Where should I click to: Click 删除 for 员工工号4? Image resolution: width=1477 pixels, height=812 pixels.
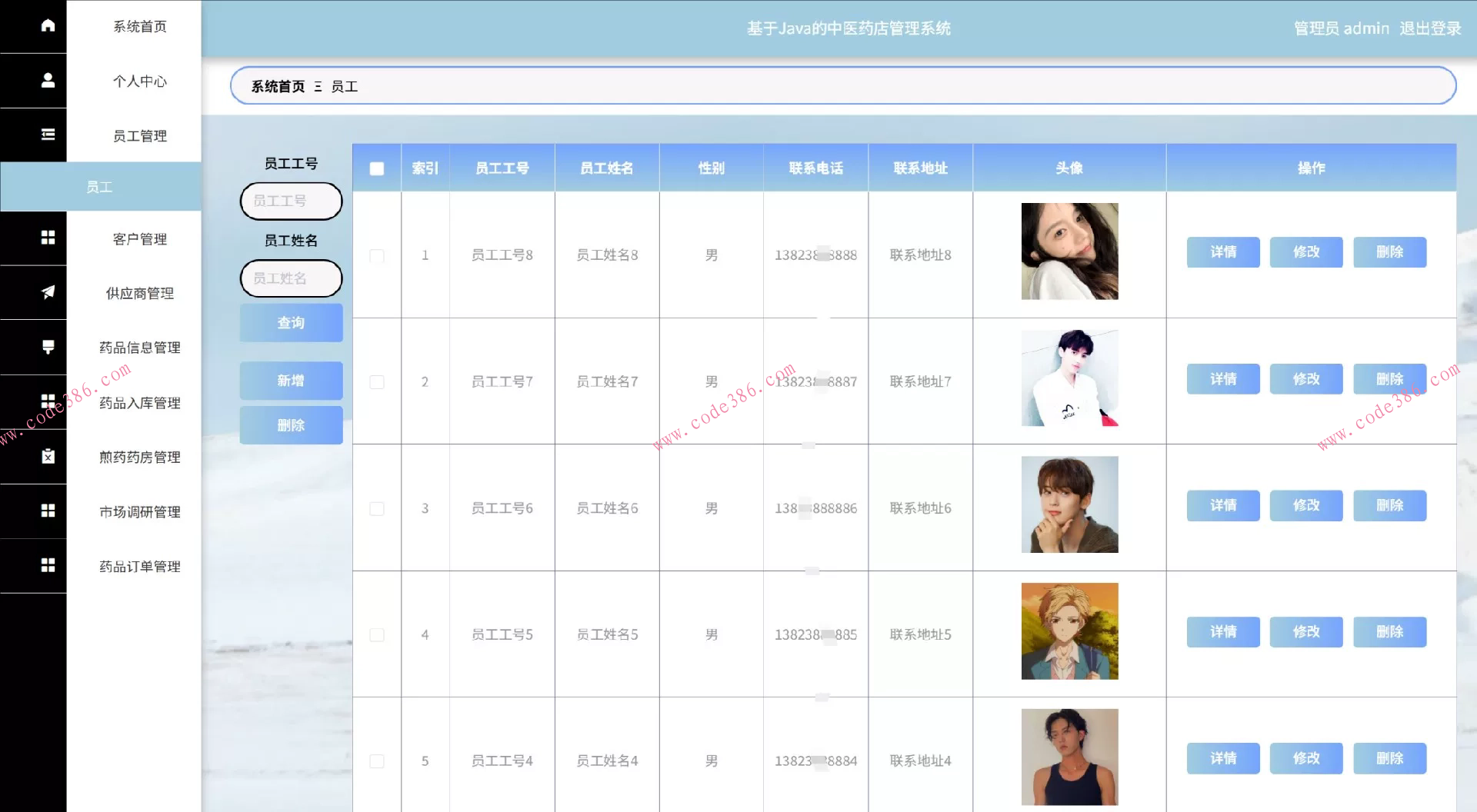coord(1390,758)
